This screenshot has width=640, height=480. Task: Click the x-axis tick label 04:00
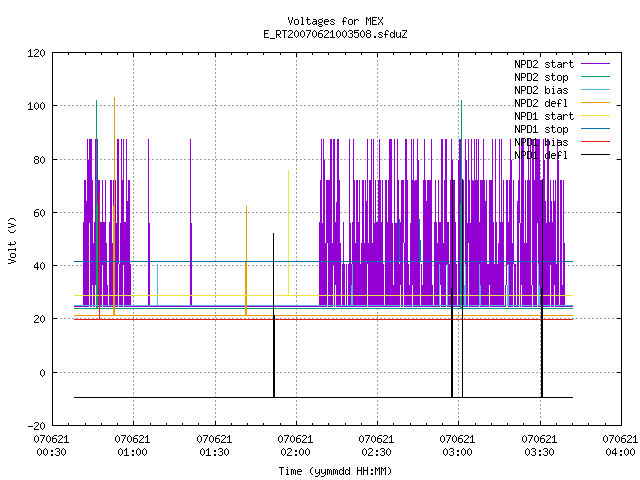(620, 453)
